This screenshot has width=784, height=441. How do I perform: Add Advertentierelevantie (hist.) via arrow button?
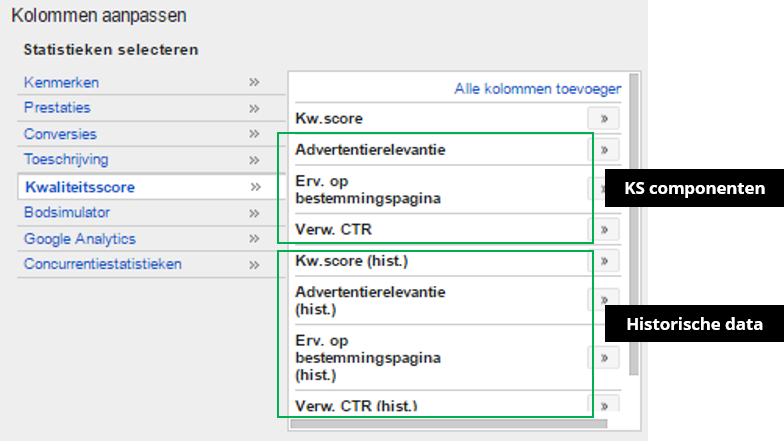pyautogui.click(x=603, y=300)
